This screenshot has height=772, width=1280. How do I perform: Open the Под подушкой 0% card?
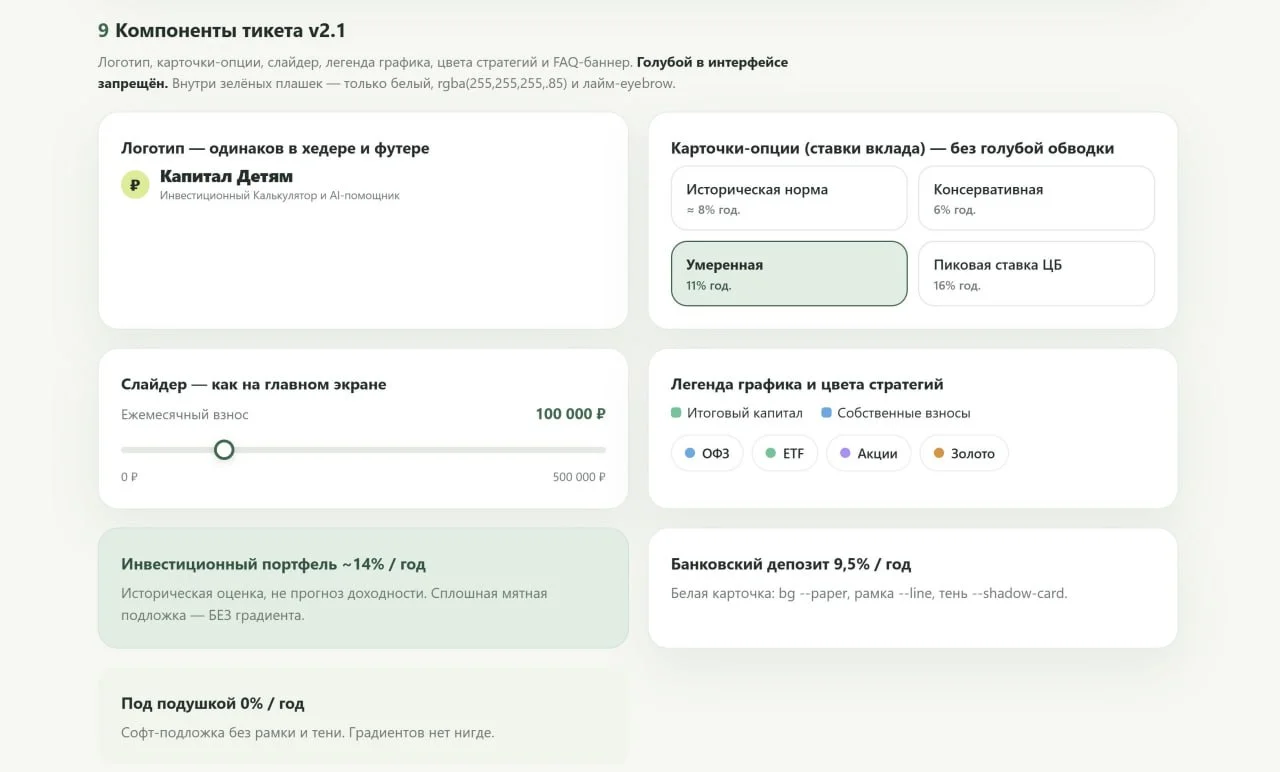(363, 716)
